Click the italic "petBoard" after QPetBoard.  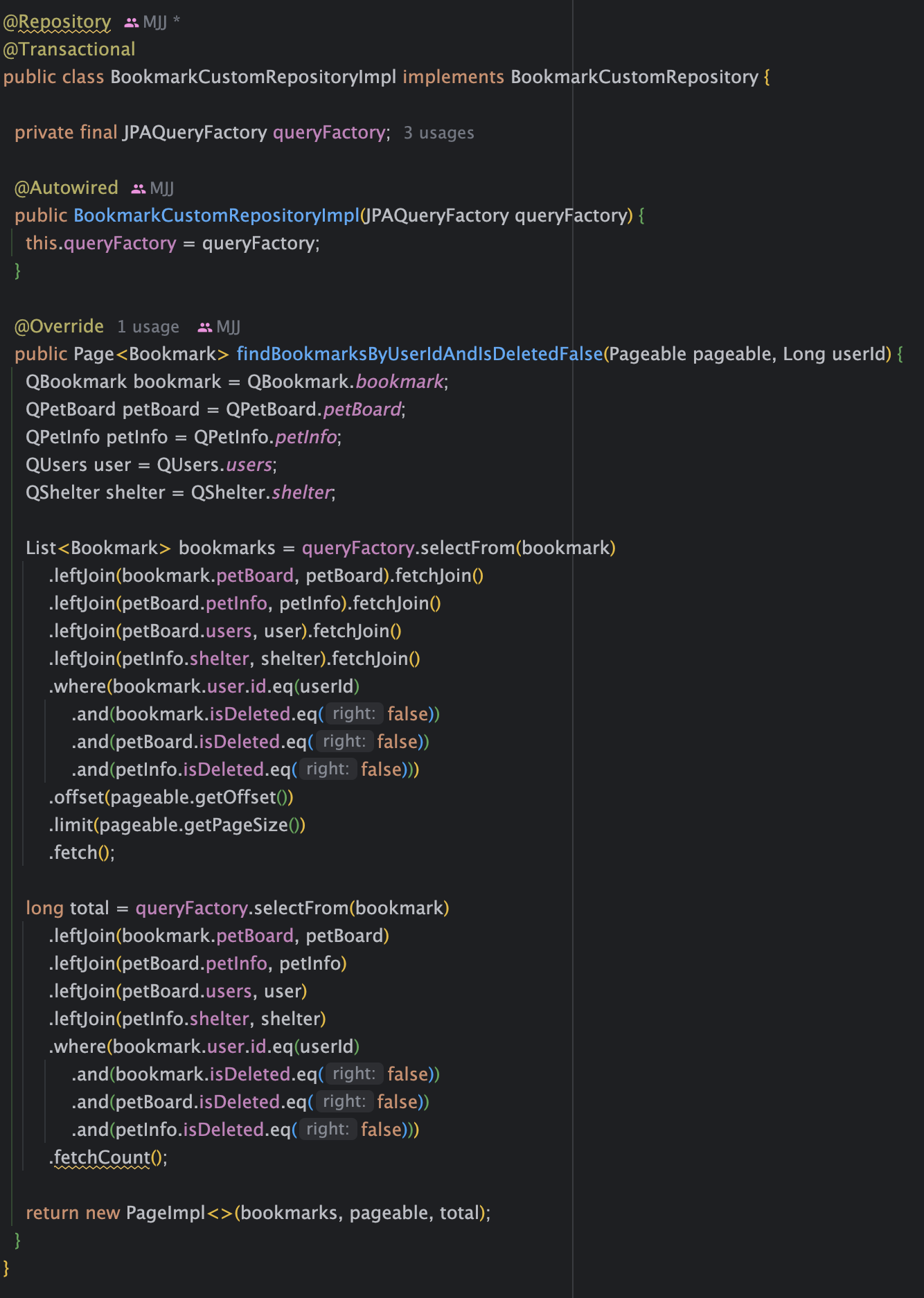(362, 409)
